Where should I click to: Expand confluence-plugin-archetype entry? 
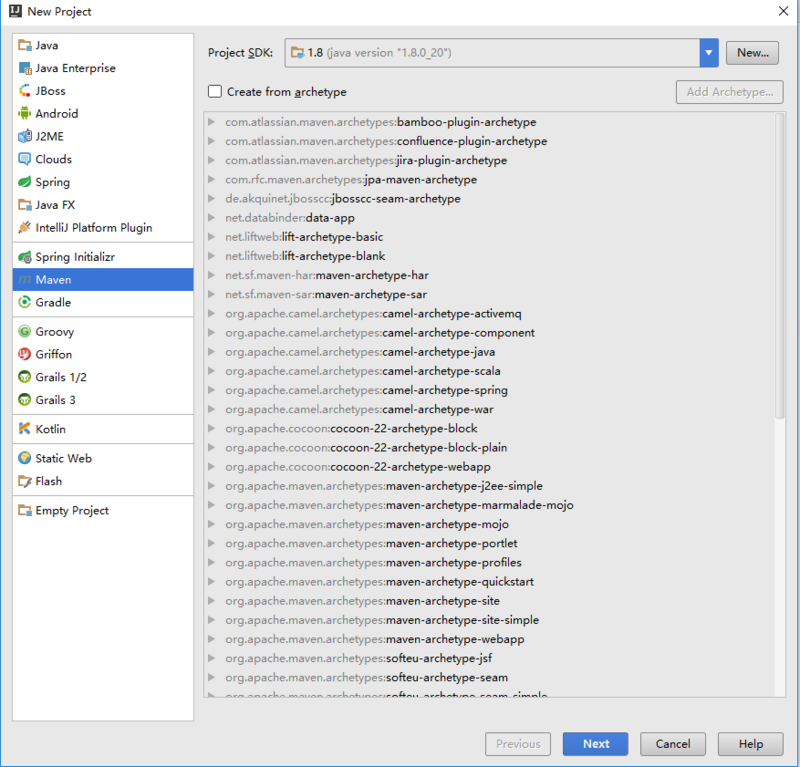coord(211,141)
